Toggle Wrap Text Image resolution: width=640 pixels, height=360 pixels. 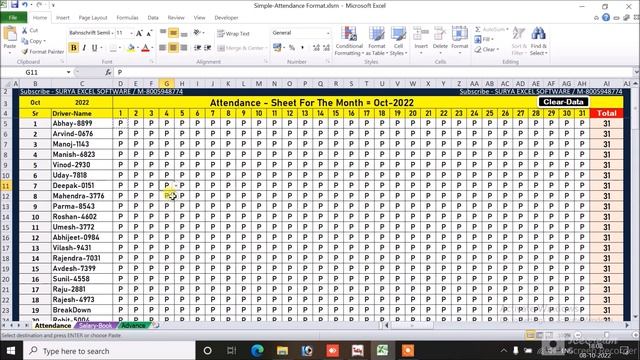[x=234, y=33]
